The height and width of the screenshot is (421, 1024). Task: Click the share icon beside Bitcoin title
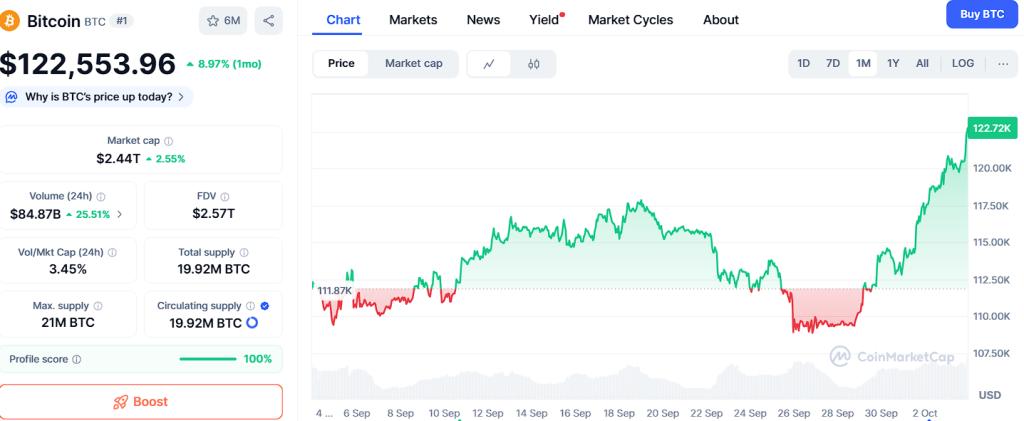[x=268, y=20]
